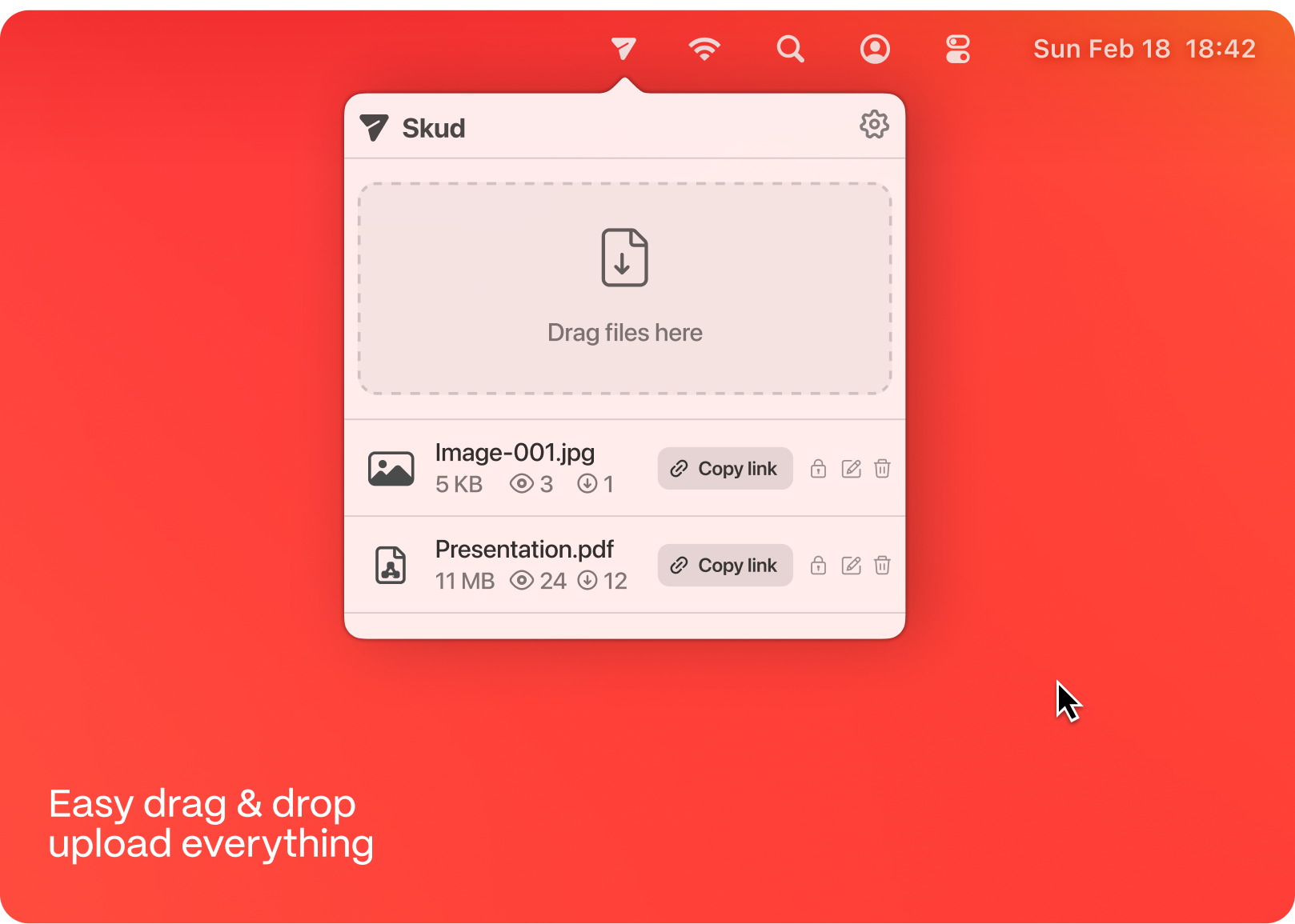Open Control Center in menu bar

[957, 49]
